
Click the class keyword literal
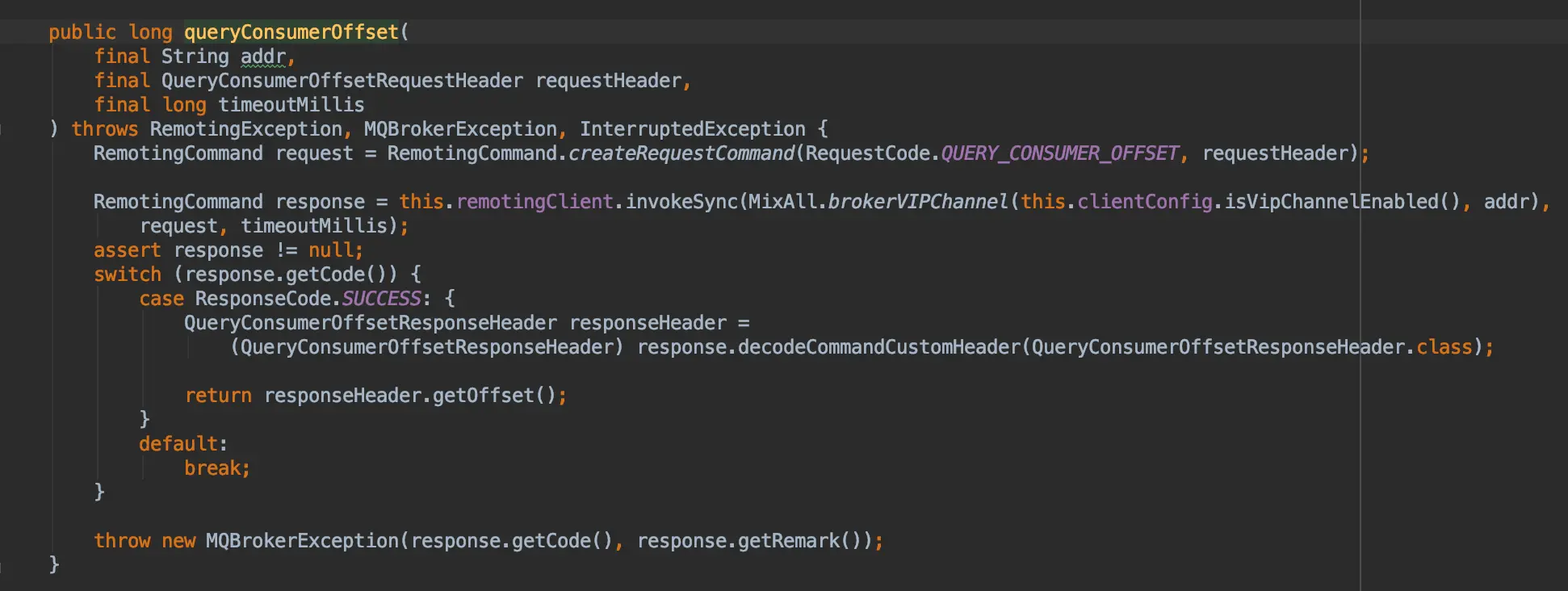(x=1444, y=347)
